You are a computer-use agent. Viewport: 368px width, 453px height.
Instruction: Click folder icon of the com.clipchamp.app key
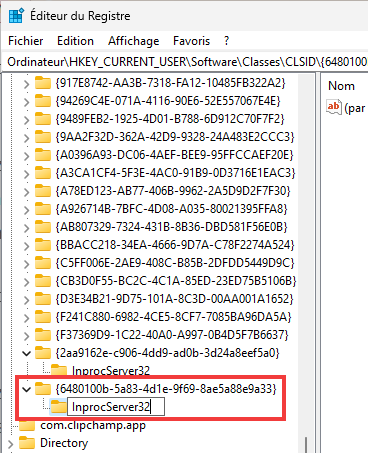[27, 425]
